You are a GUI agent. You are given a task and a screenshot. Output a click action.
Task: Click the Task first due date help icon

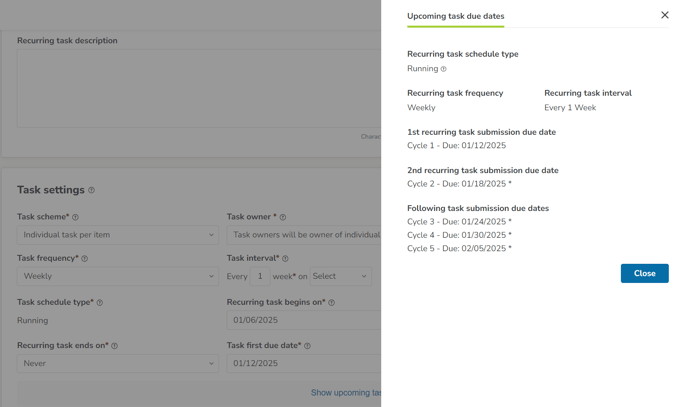308,346
